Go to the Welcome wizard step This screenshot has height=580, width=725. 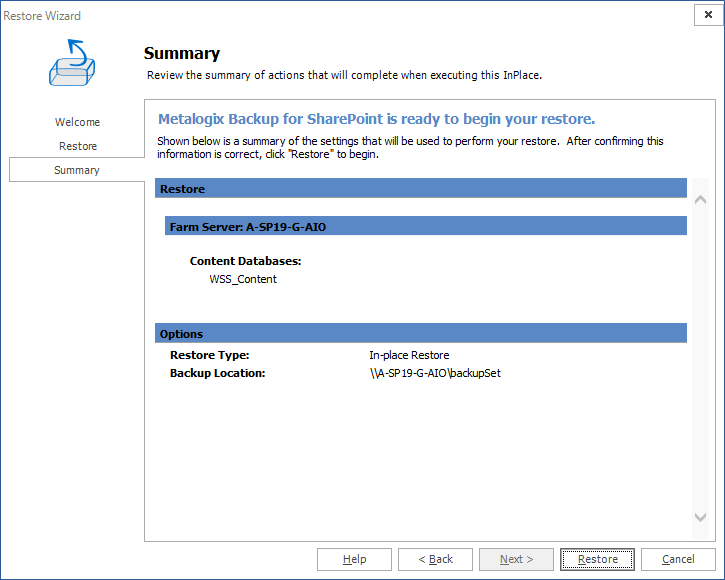(x=77, y=122)
